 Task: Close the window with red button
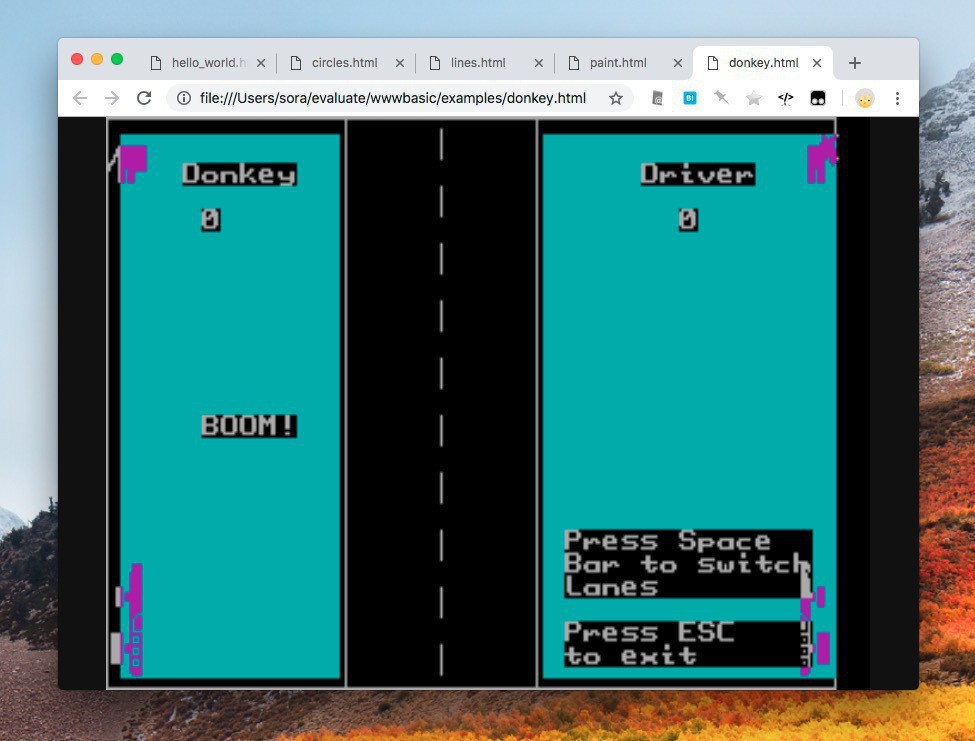coord(77,59)
